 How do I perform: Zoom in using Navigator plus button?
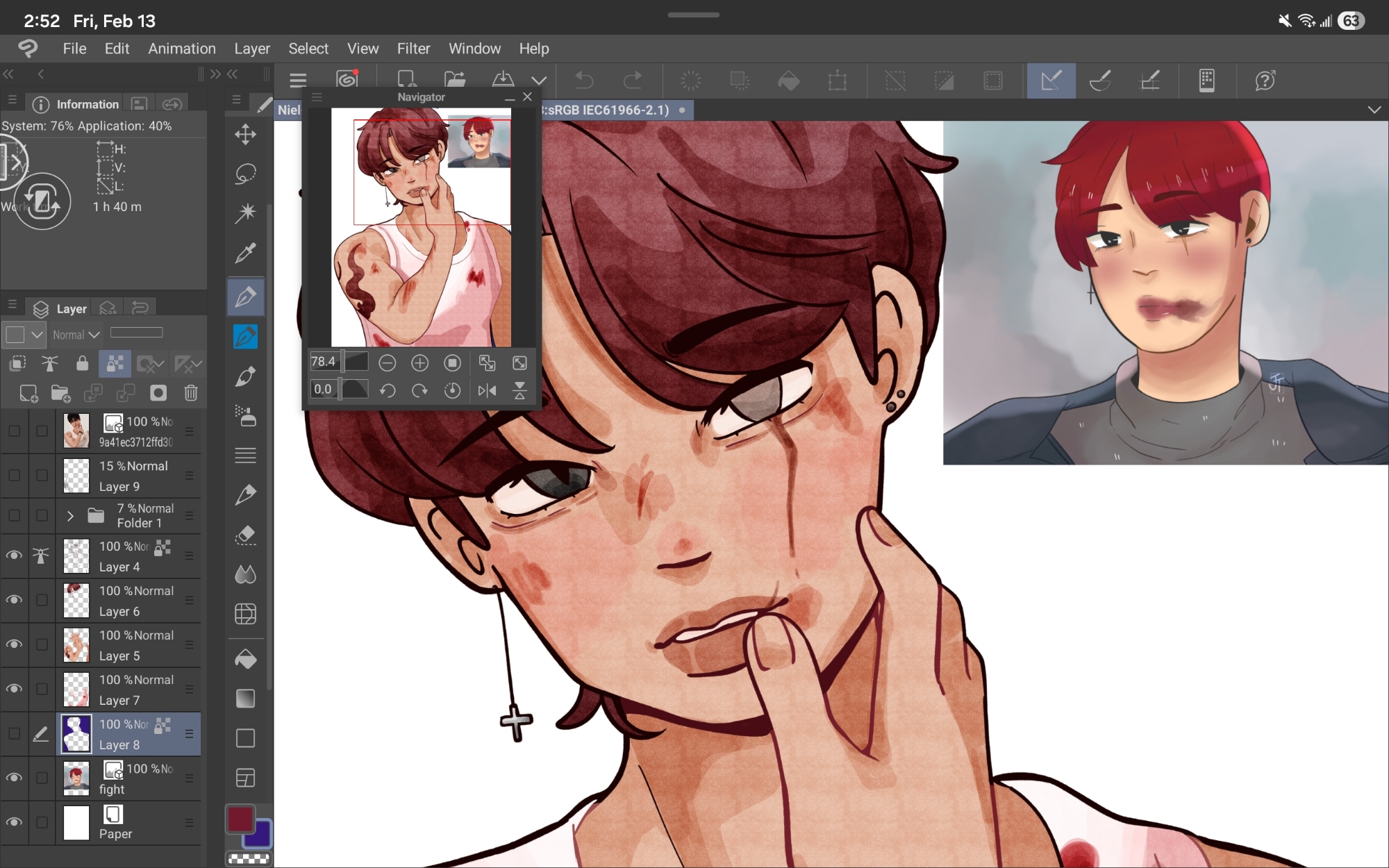pyautogui.click(x=419, y=362)
